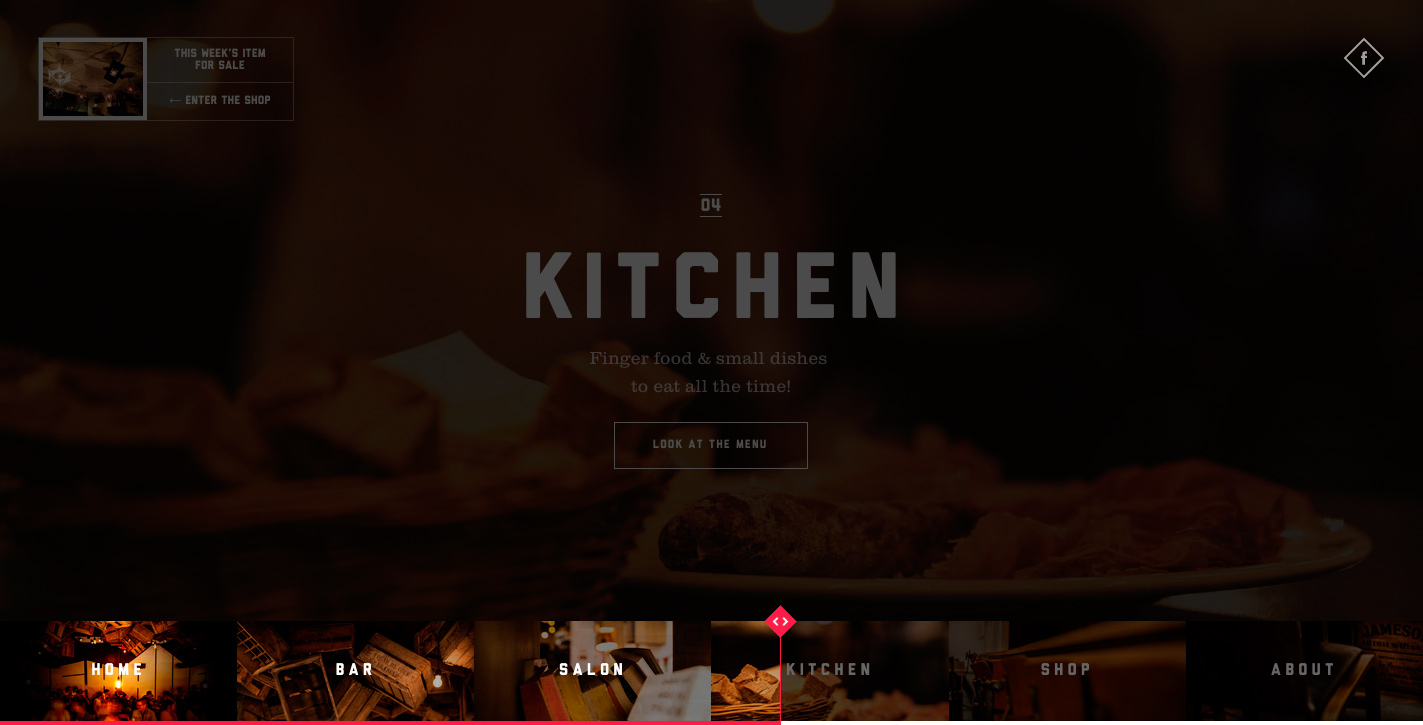The height and width of the screenshot is (725, 1423).
Task: Select This Week's Item For Sale label
Action: (220, 59)
